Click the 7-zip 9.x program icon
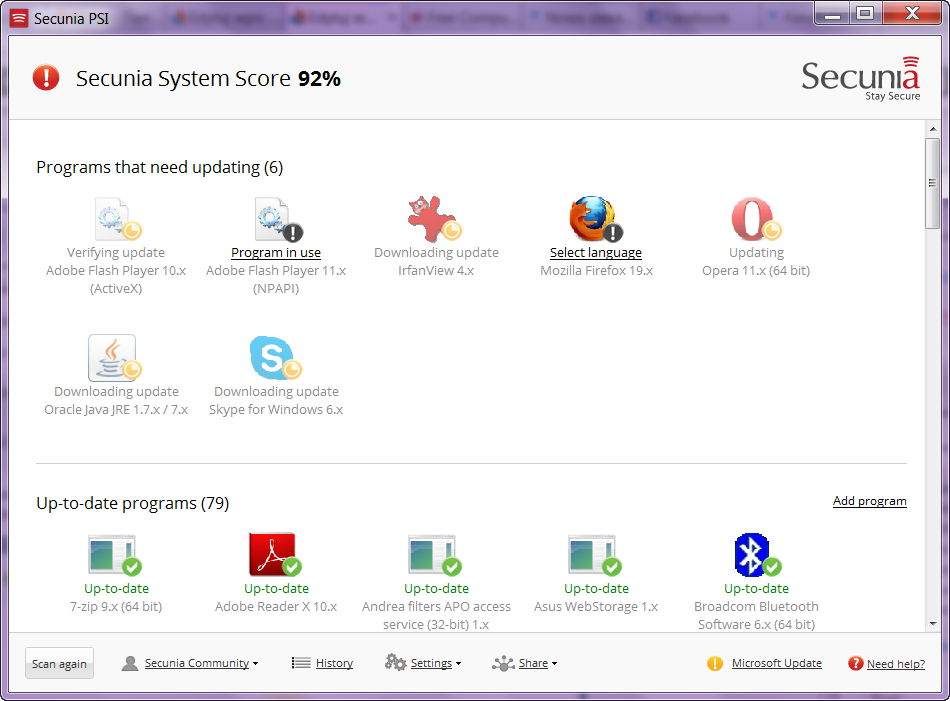This screenshot has height=701, width=950. point(115,554)
